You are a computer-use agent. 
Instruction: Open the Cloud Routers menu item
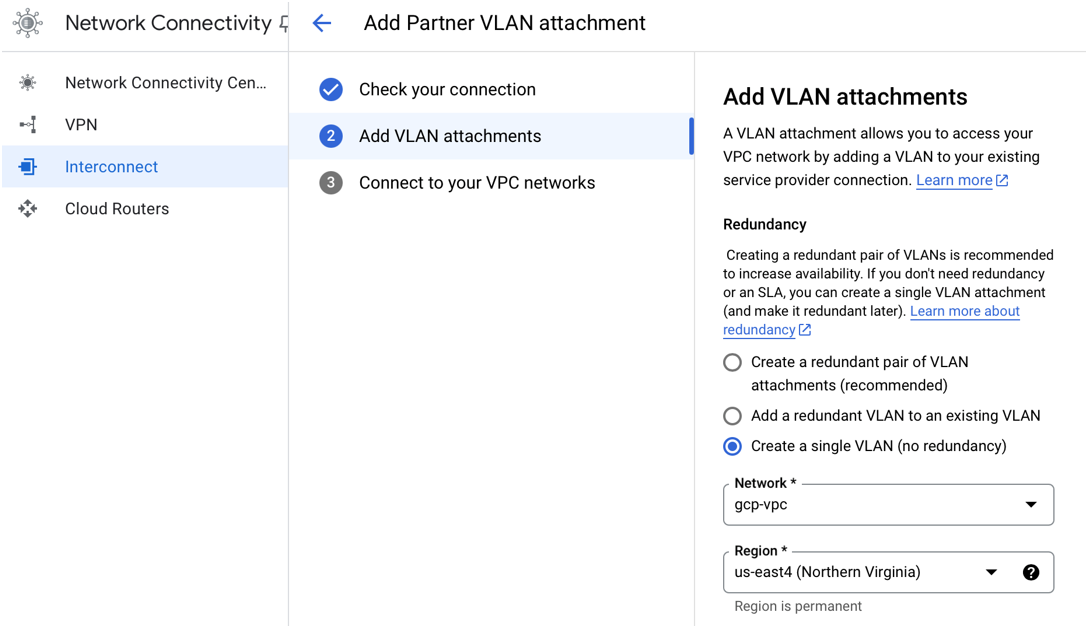pos(117,209)
